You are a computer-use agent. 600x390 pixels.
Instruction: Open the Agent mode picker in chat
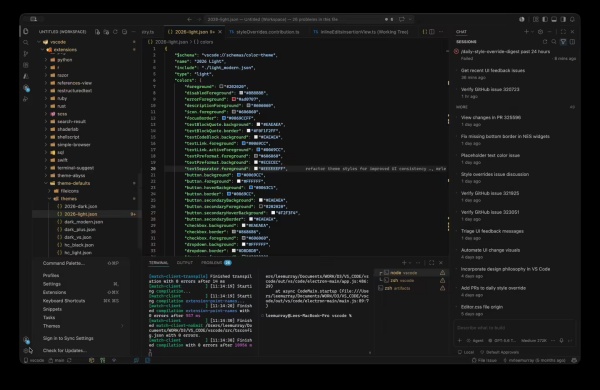point(474,340)
